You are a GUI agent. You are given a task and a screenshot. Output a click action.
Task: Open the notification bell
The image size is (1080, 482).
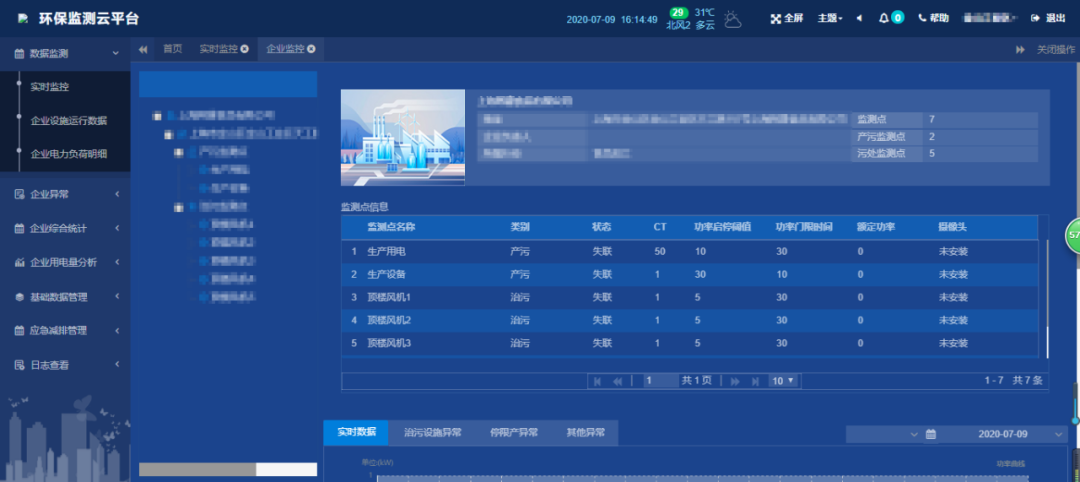click(884, 18)
